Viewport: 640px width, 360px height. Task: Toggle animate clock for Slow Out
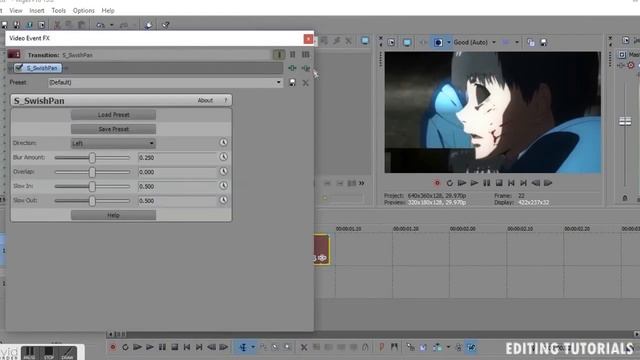(223, 200)
